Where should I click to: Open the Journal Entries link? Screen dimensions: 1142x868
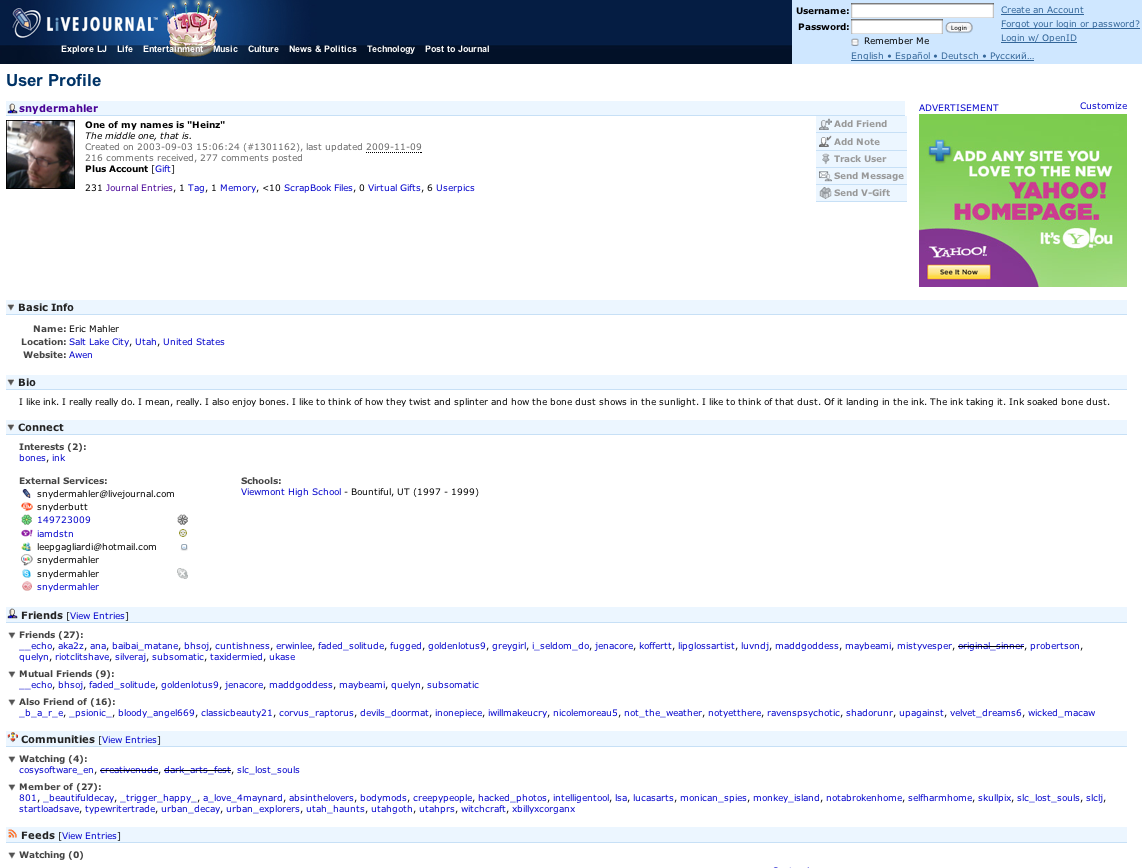pyautogui.click(x=139, y=188)
